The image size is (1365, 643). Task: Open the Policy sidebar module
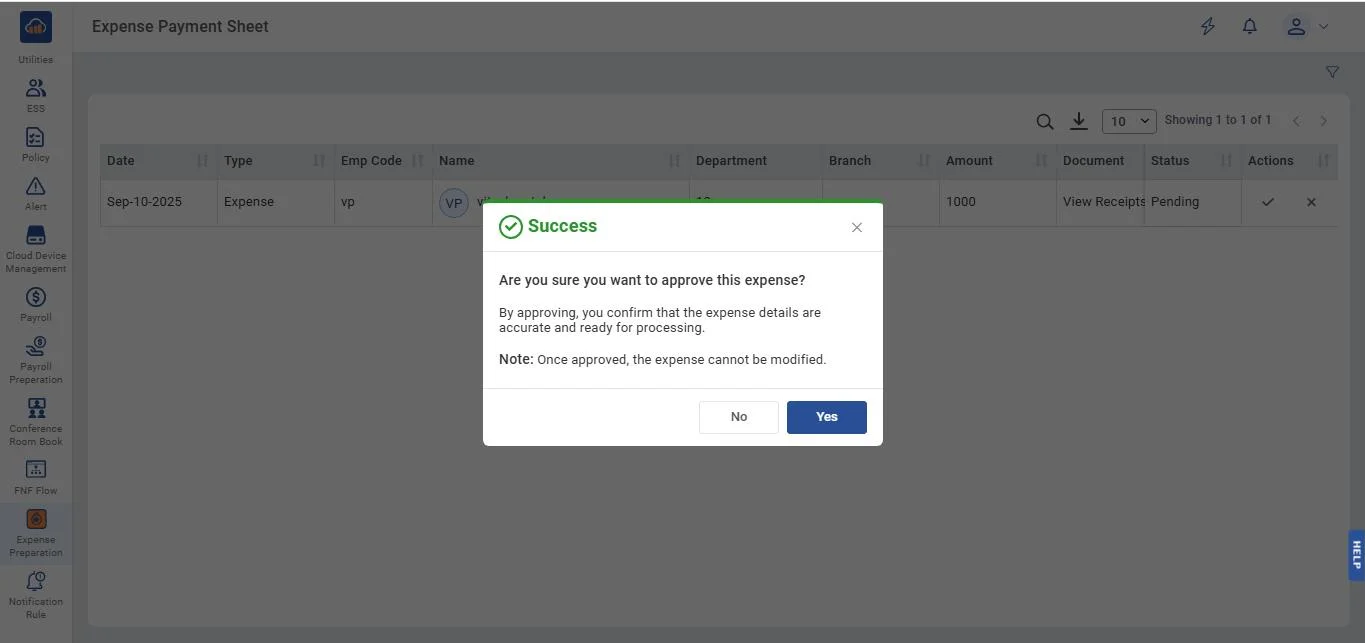point(35,144)
